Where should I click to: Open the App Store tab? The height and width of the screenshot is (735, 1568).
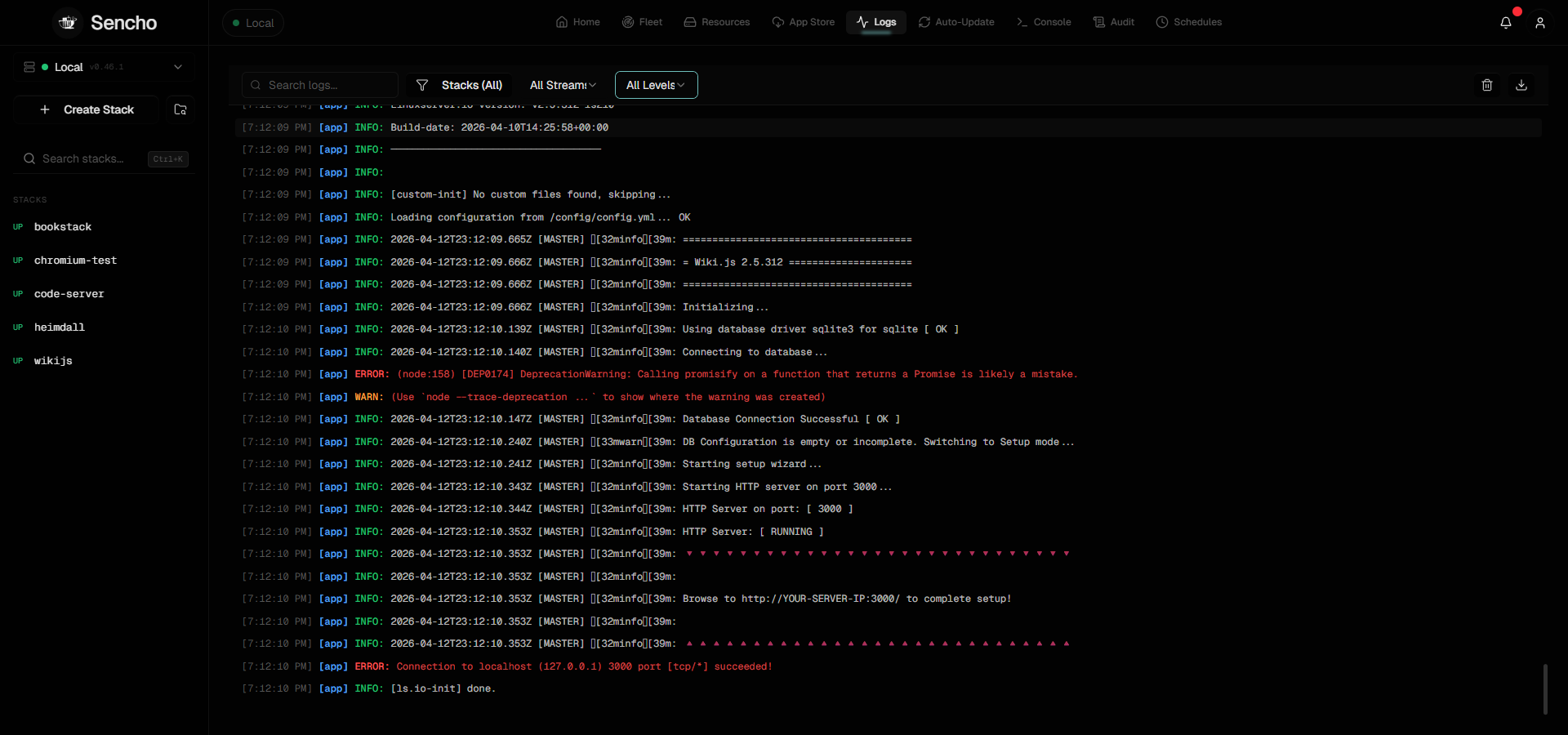coord(804,22)
